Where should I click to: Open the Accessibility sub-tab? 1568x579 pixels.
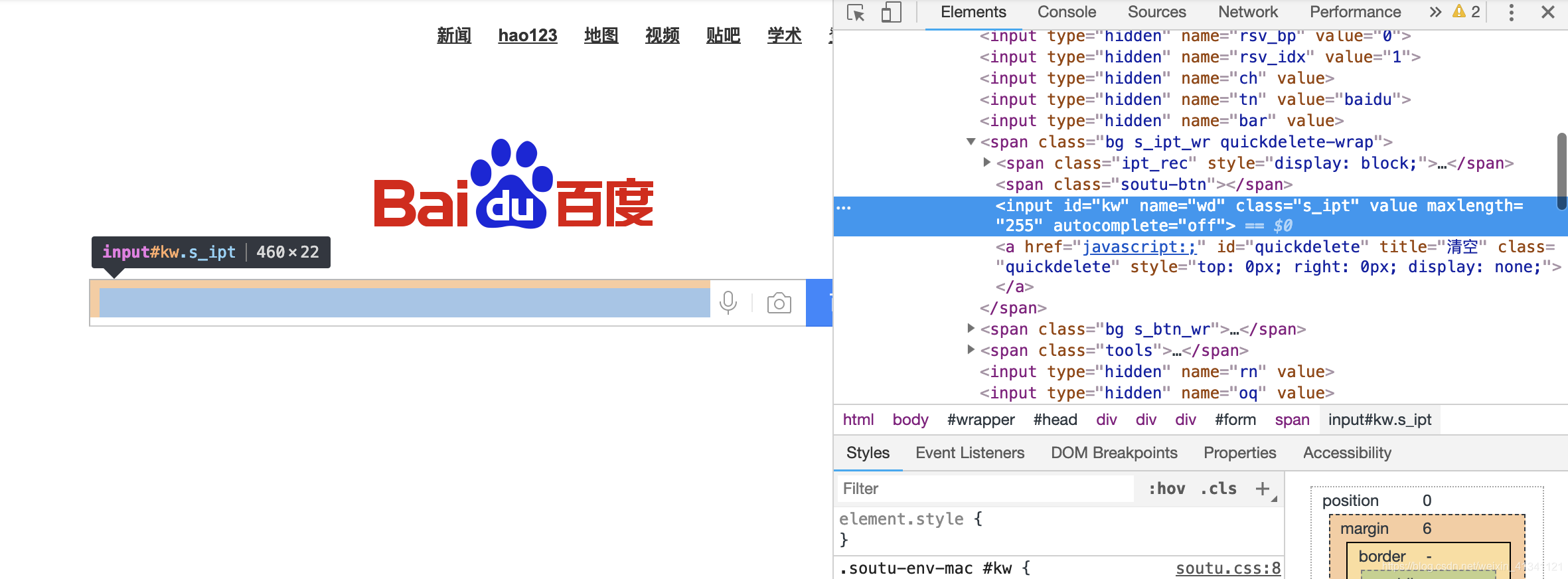pyautogui.click(x=1347, y=453)
